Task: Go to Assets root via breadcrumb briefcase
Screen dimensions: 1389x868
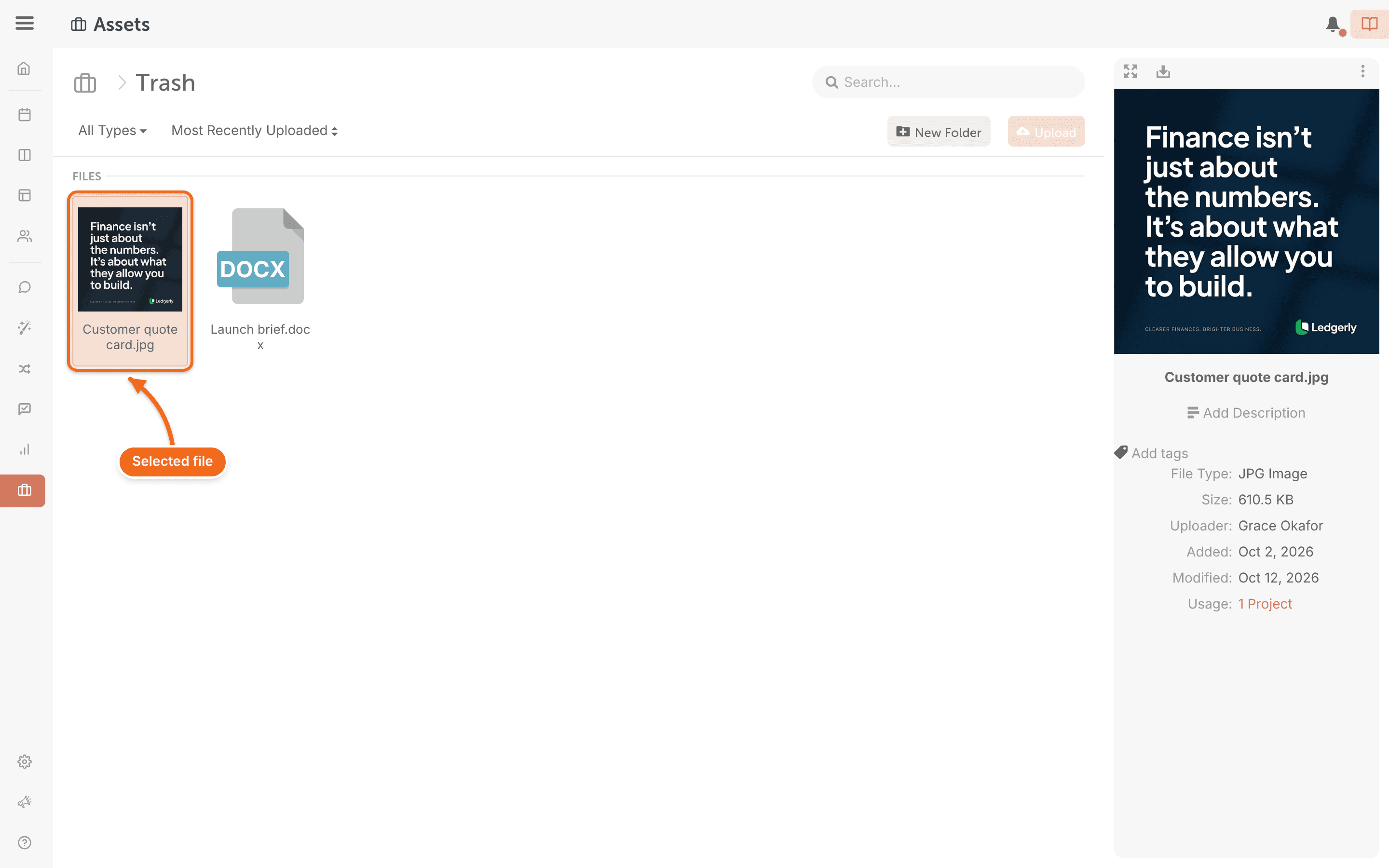Action: (x=85, y=82)
